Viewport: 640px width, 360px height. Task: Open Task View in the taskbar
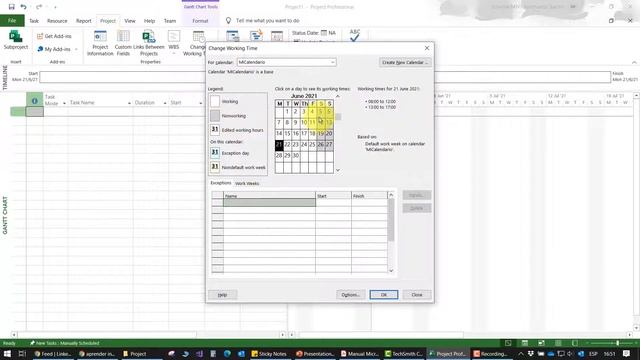pos(22,353)
